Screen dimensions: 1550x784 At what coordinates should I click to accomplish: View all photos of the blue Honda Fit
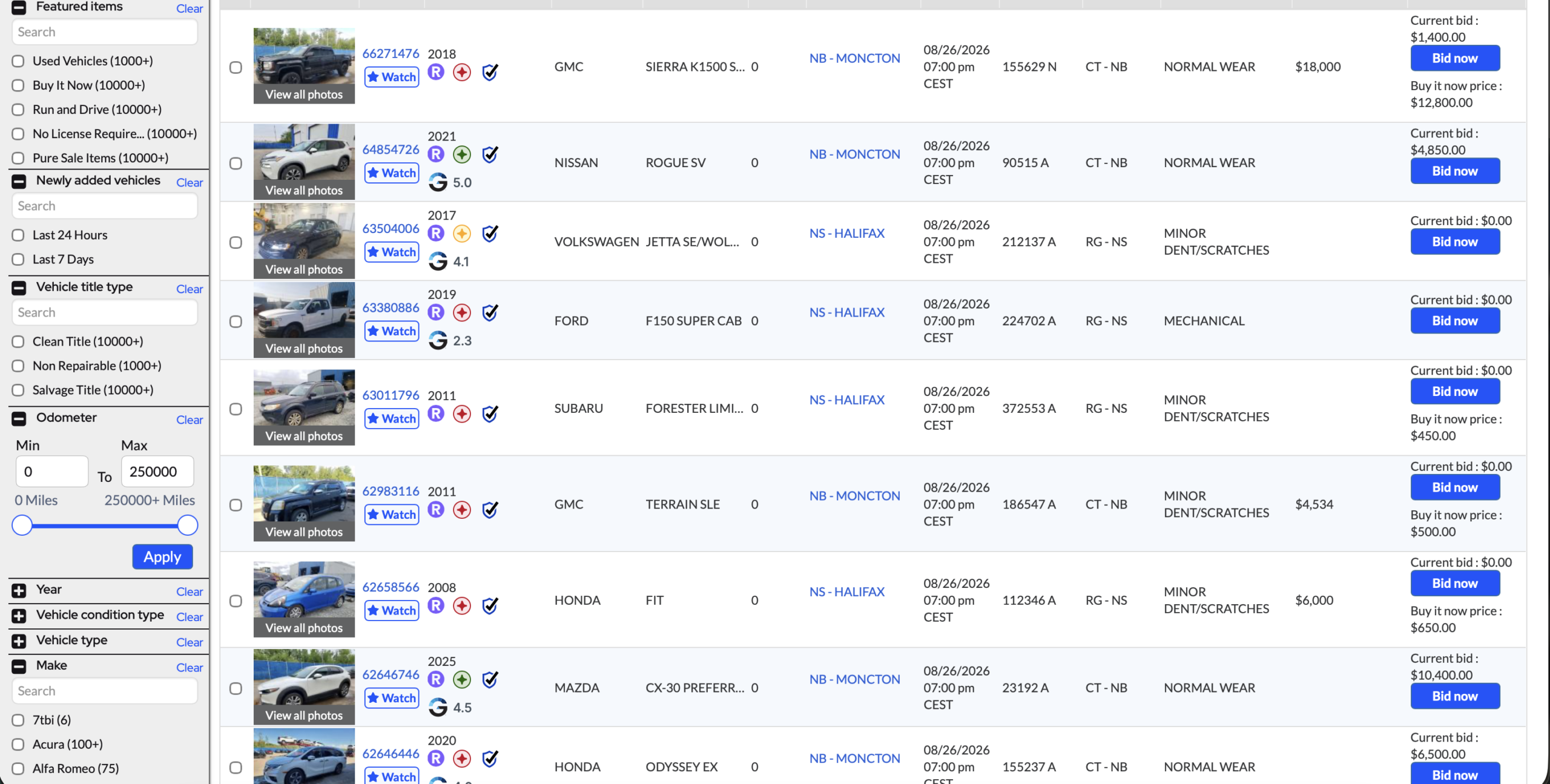pyautogui.click(x=304, y=628)
